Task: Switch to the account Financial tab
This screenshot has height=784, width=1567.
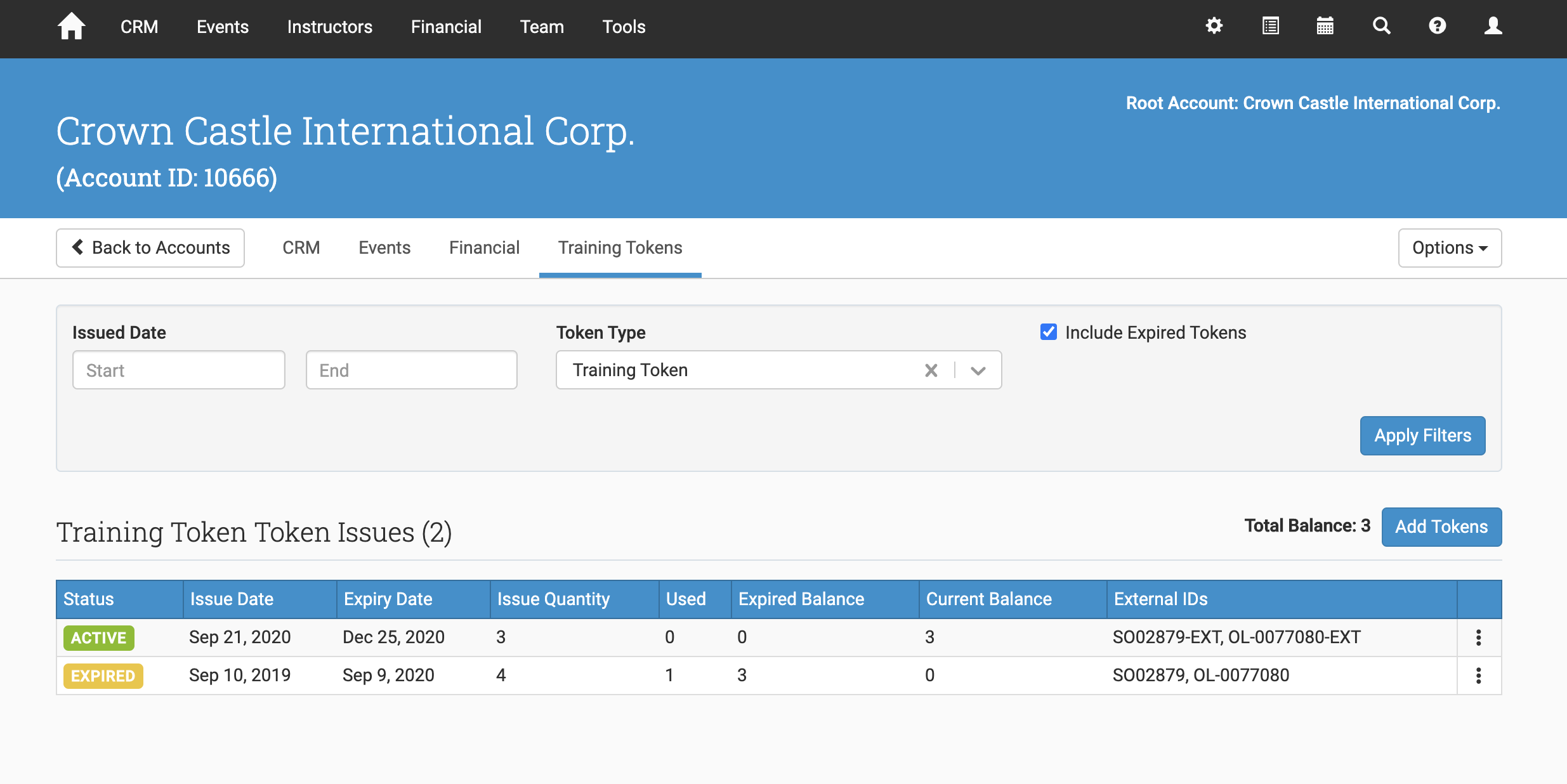Action: (484, 247)
